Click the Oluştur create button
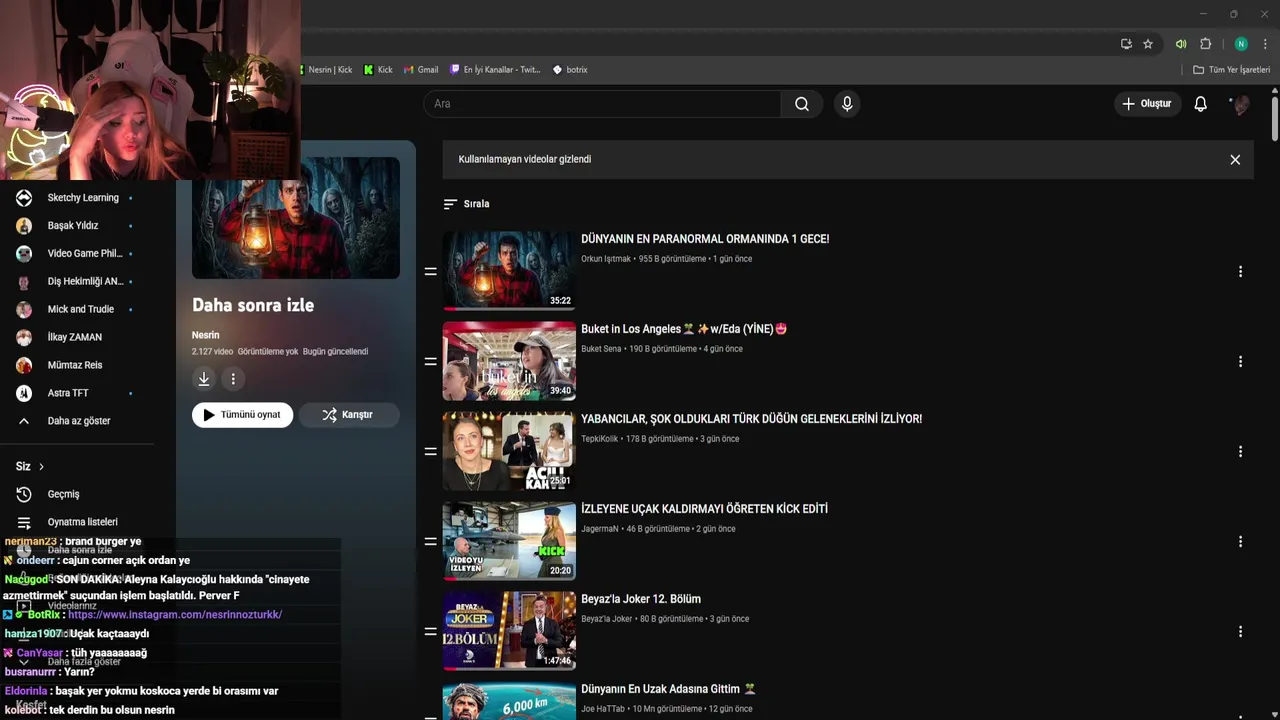This screenshot has height=720, width=1280. coord(1146,104)
